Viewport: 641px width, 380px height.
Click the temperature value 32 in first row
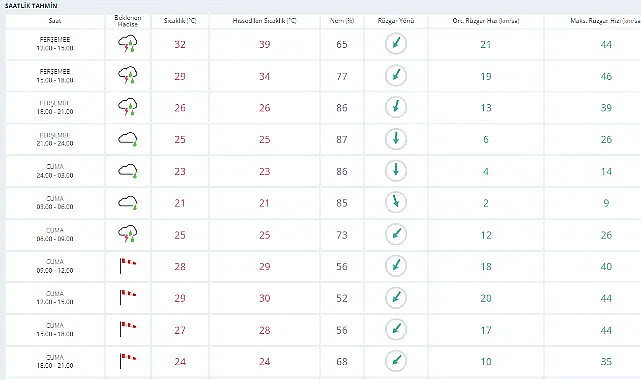180,44
